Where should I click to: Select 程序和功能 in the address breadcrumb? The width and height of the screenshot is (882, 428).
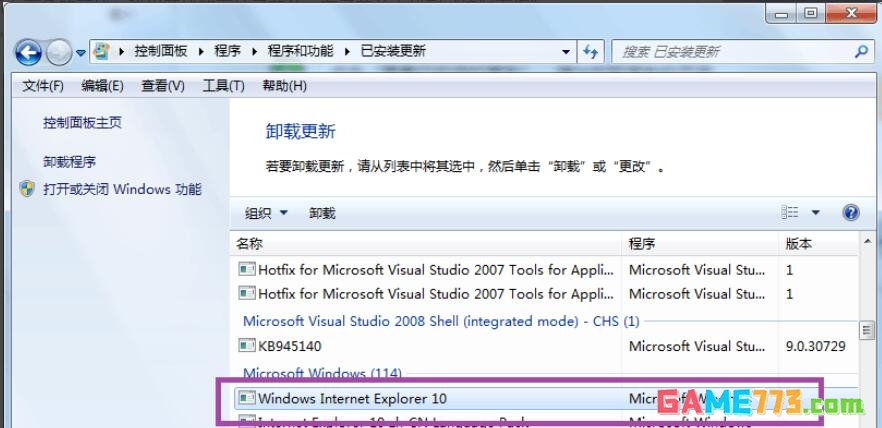point(300,51)
